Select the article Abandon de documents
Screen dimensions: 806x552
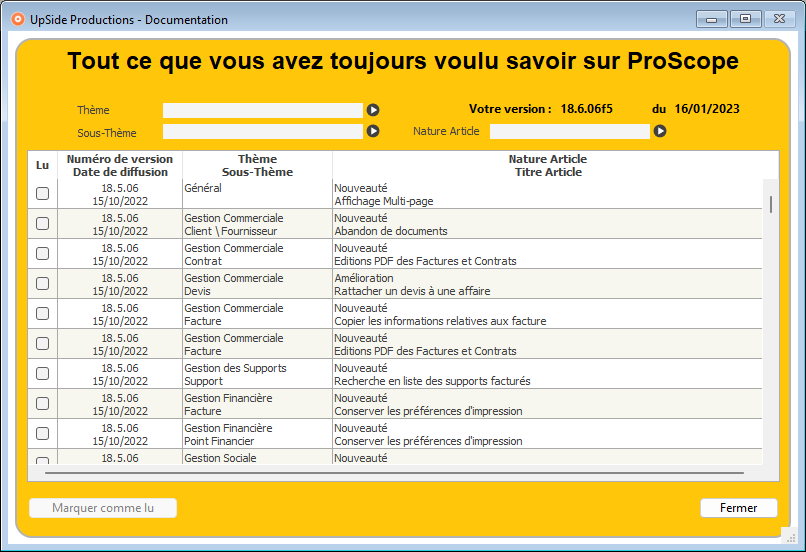click(391, 231)
